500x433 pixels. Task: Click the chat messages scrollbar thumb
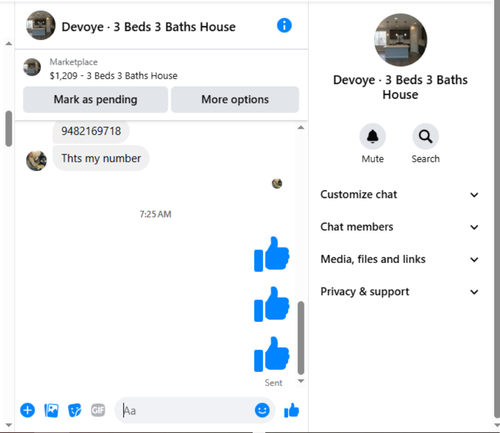coord(301,338)
